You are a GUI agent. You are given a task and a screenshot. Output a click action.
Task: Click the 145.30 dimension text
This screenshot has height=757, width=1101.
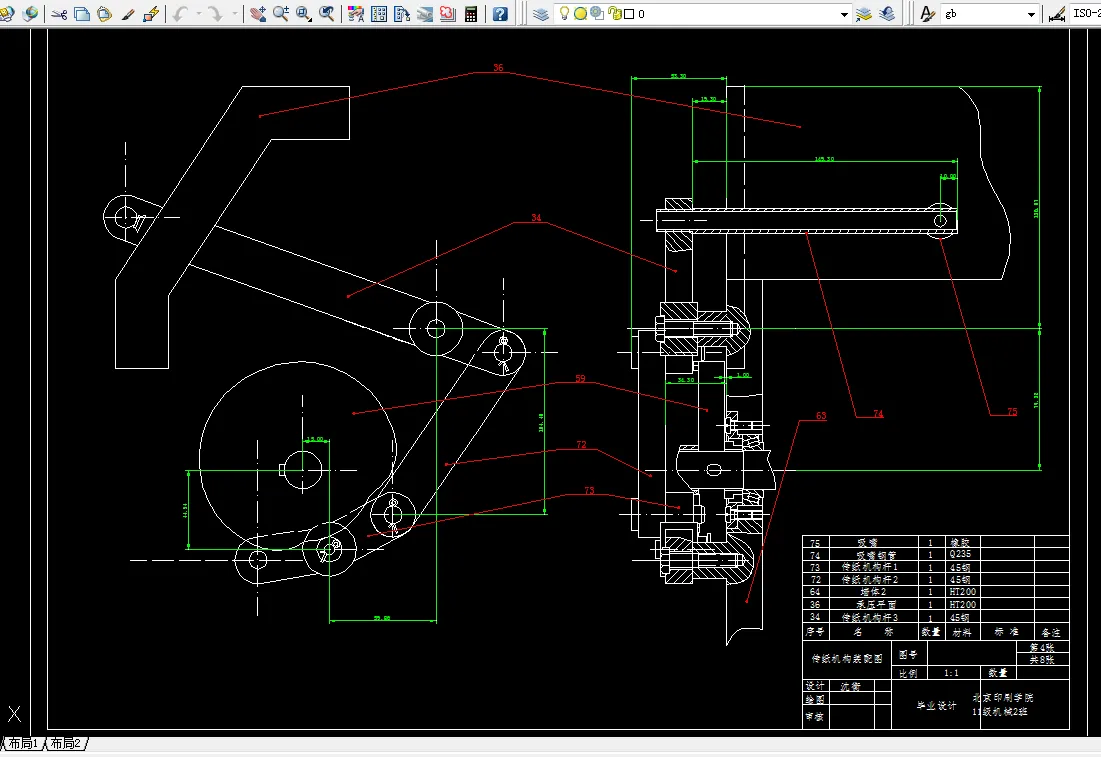pos(824,159)
